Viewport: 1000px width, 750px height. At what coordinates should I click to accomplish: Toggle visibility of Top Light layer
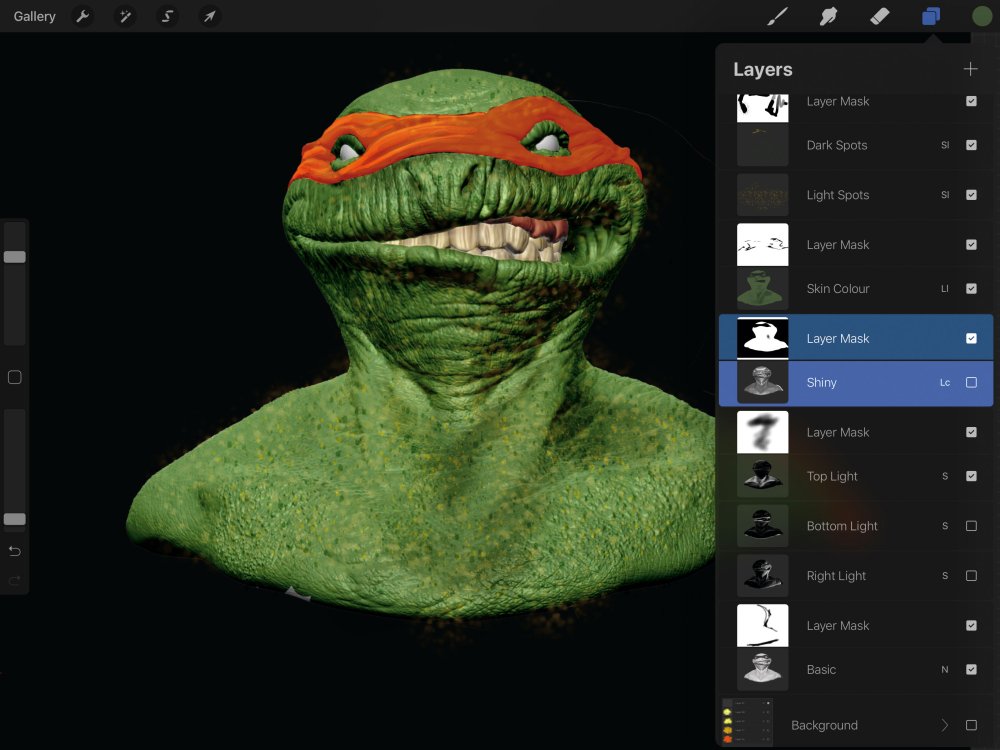pyautogui.click(x=971, y=476)
